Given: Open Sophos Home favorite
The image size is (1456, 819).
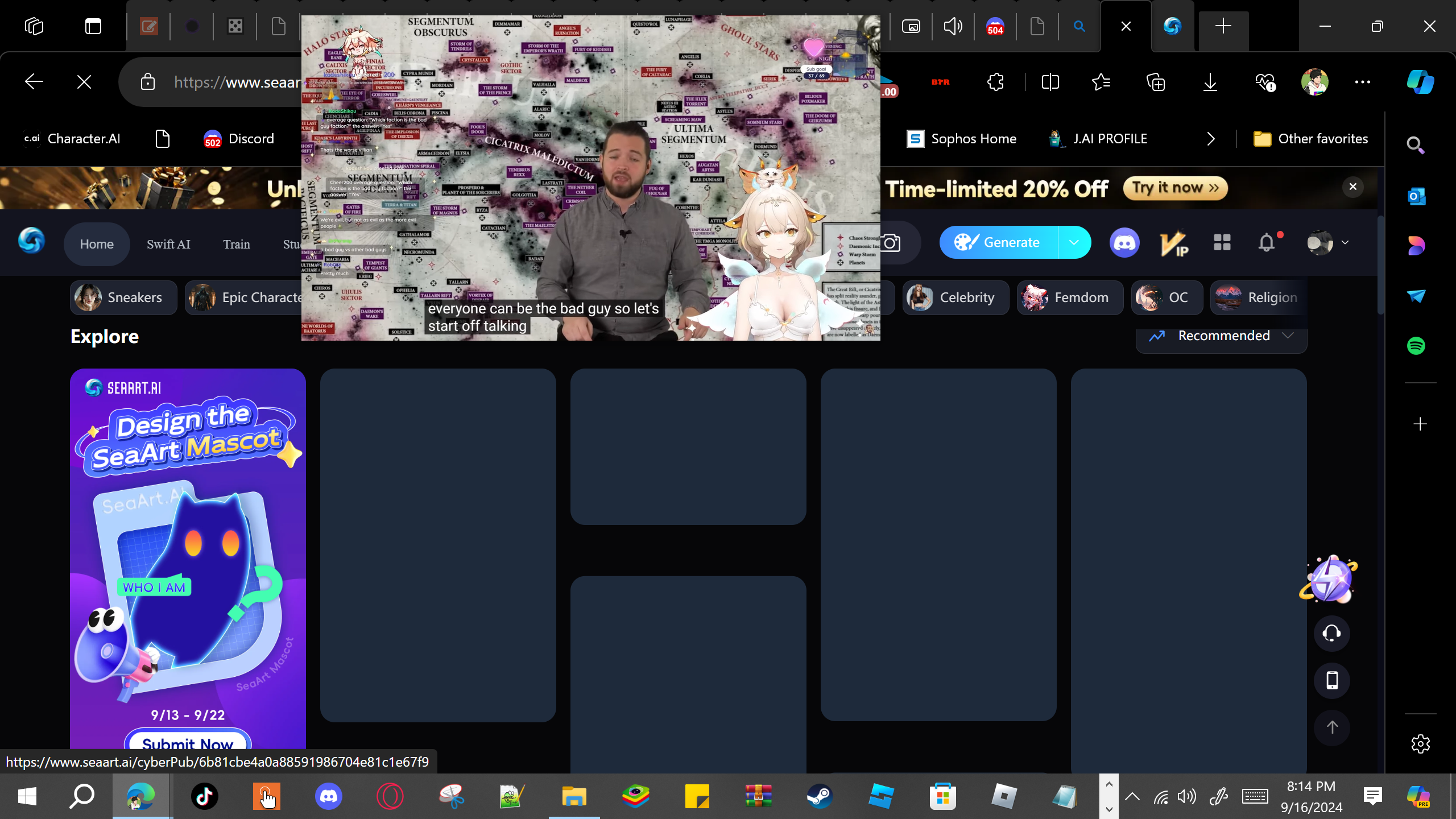Looking at the screenshot, I should point(961,139).
